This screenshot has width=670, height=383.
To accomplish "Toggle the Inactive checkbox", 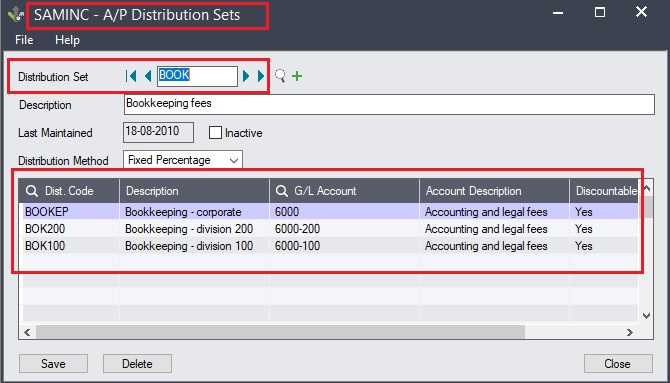I will [x=215, y=133].
